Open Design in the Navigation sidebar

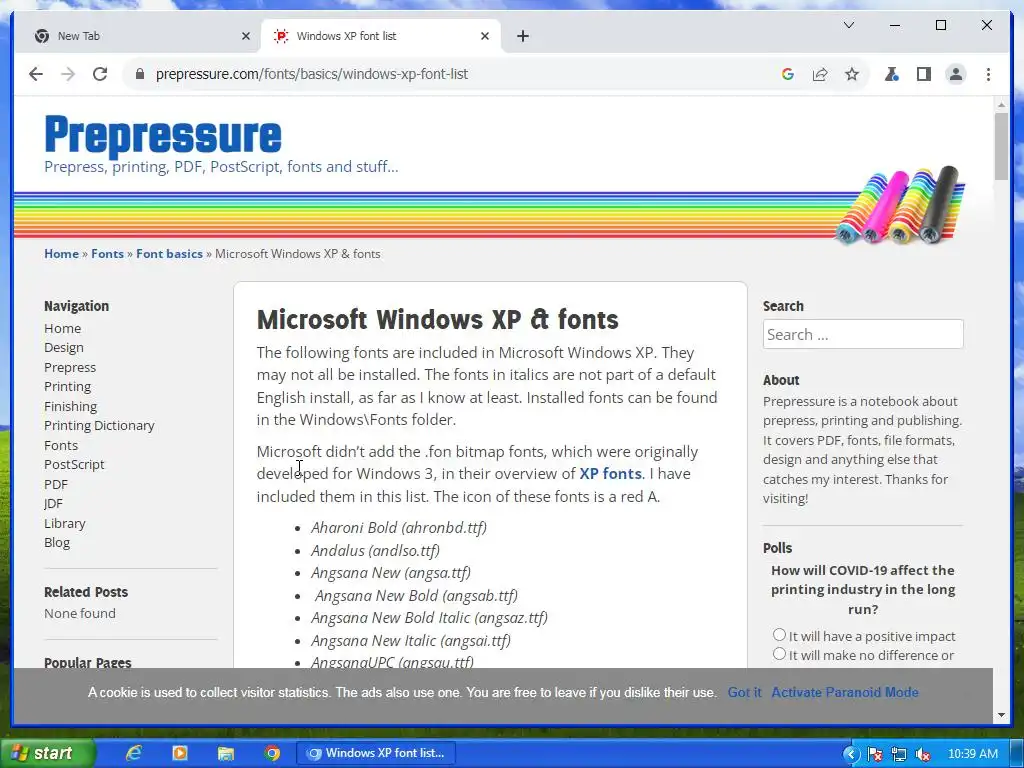(64, 347)
